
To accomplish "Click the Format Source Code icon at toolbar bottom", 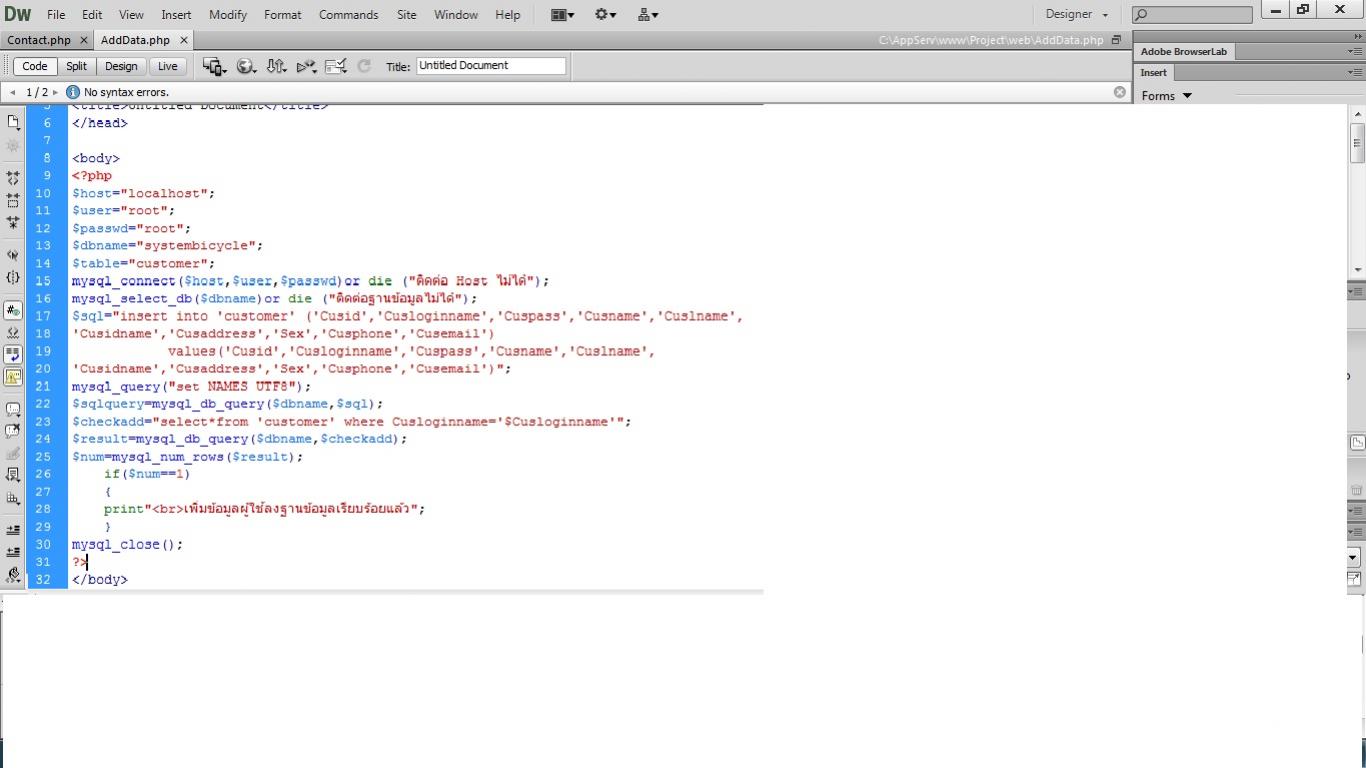I will pyautogui.click(x=13, y=575).
